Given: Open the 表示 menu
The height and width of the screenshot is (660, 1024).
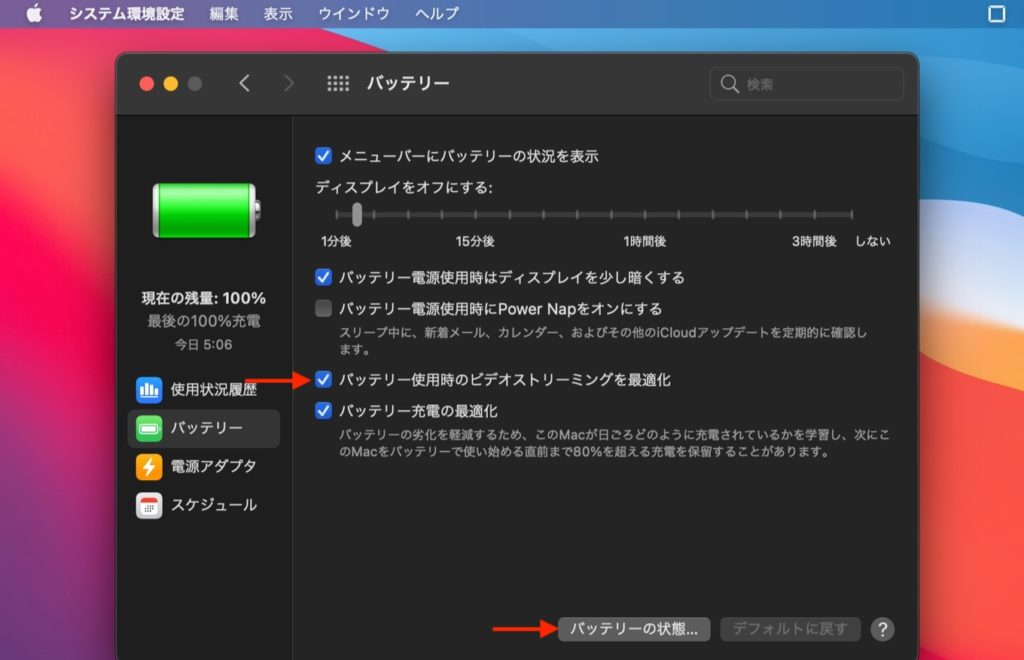Looking at the screenshot, I should (x=277, y=13).
